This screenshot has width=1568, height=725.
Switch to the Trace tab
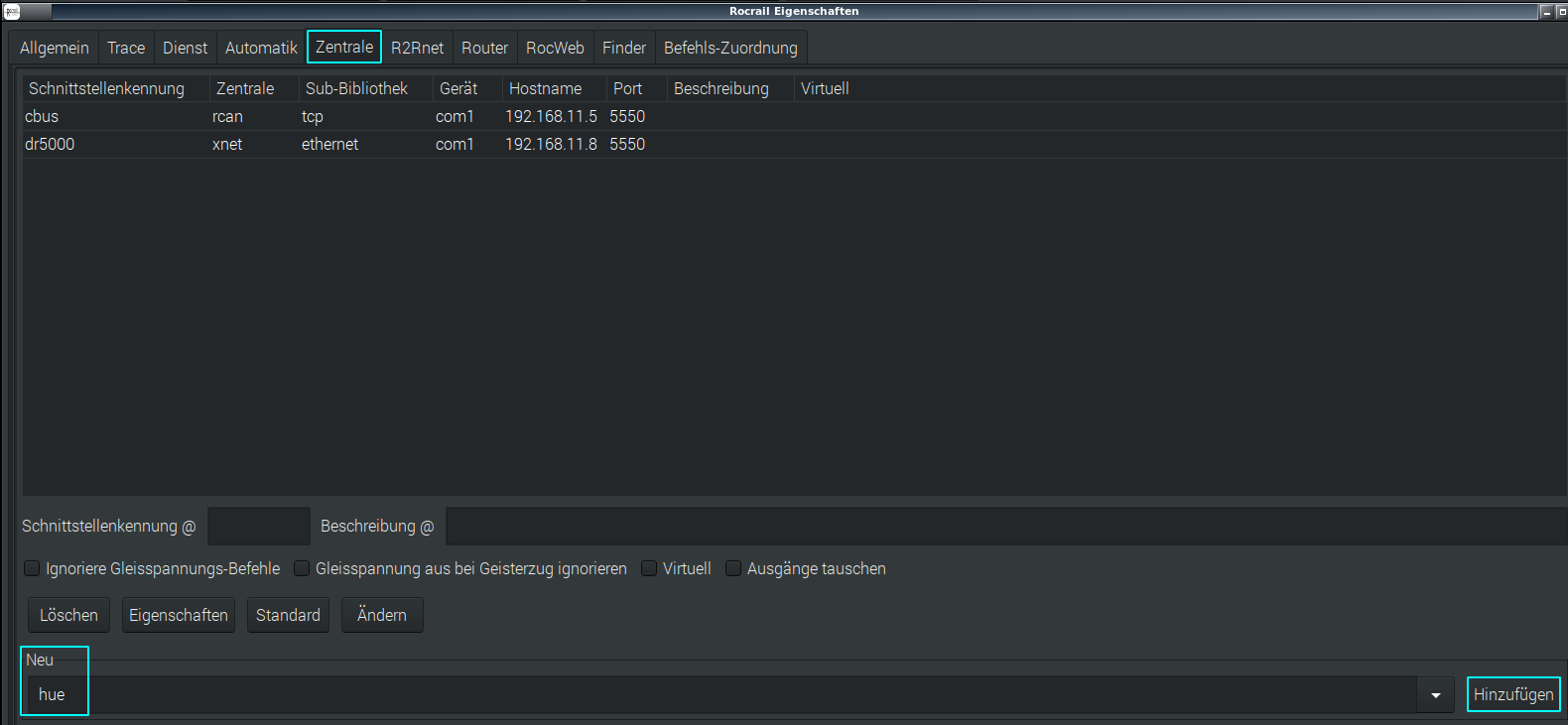(x=126, y=48)
